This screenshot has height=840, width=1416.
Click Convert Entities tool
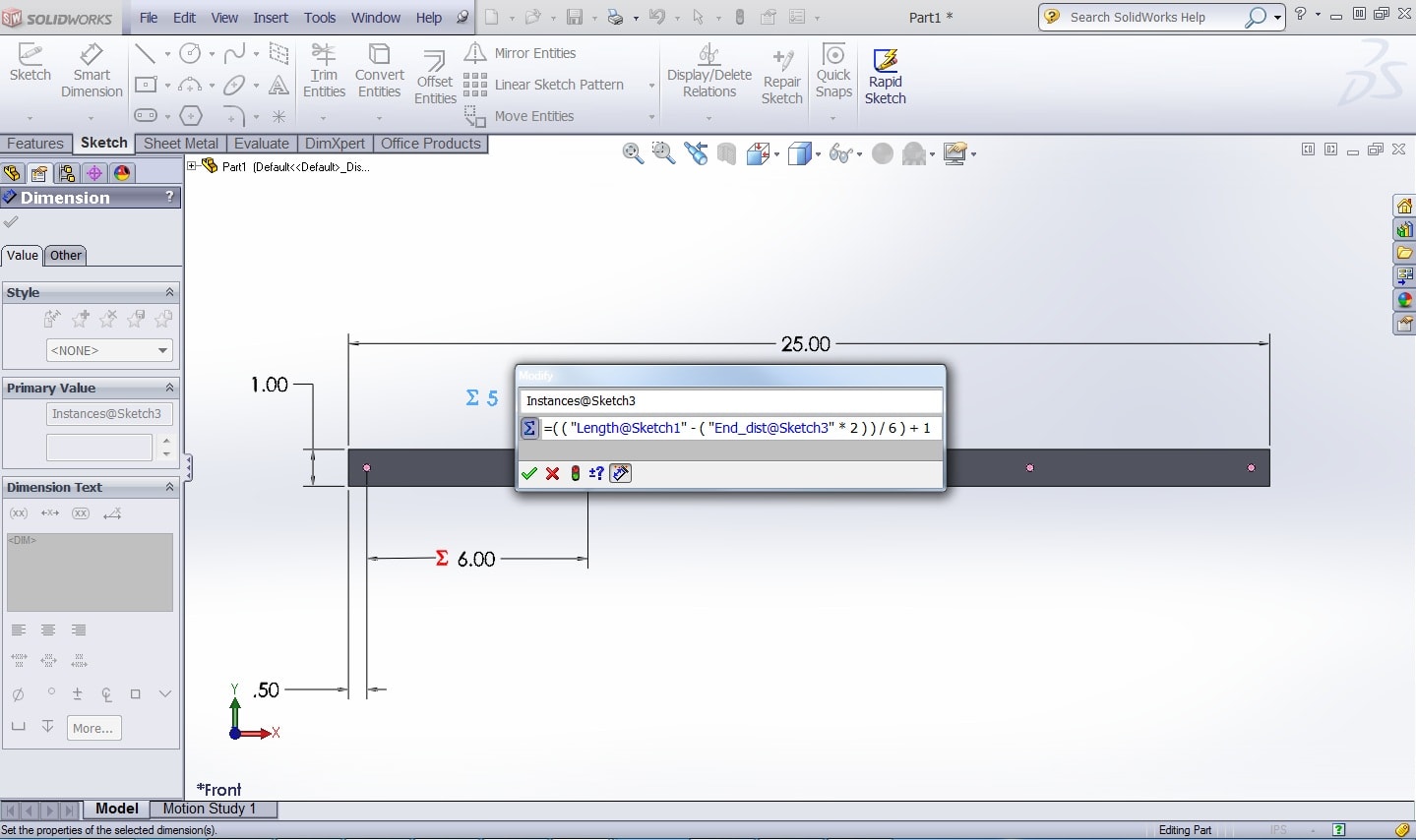(379, 71)
